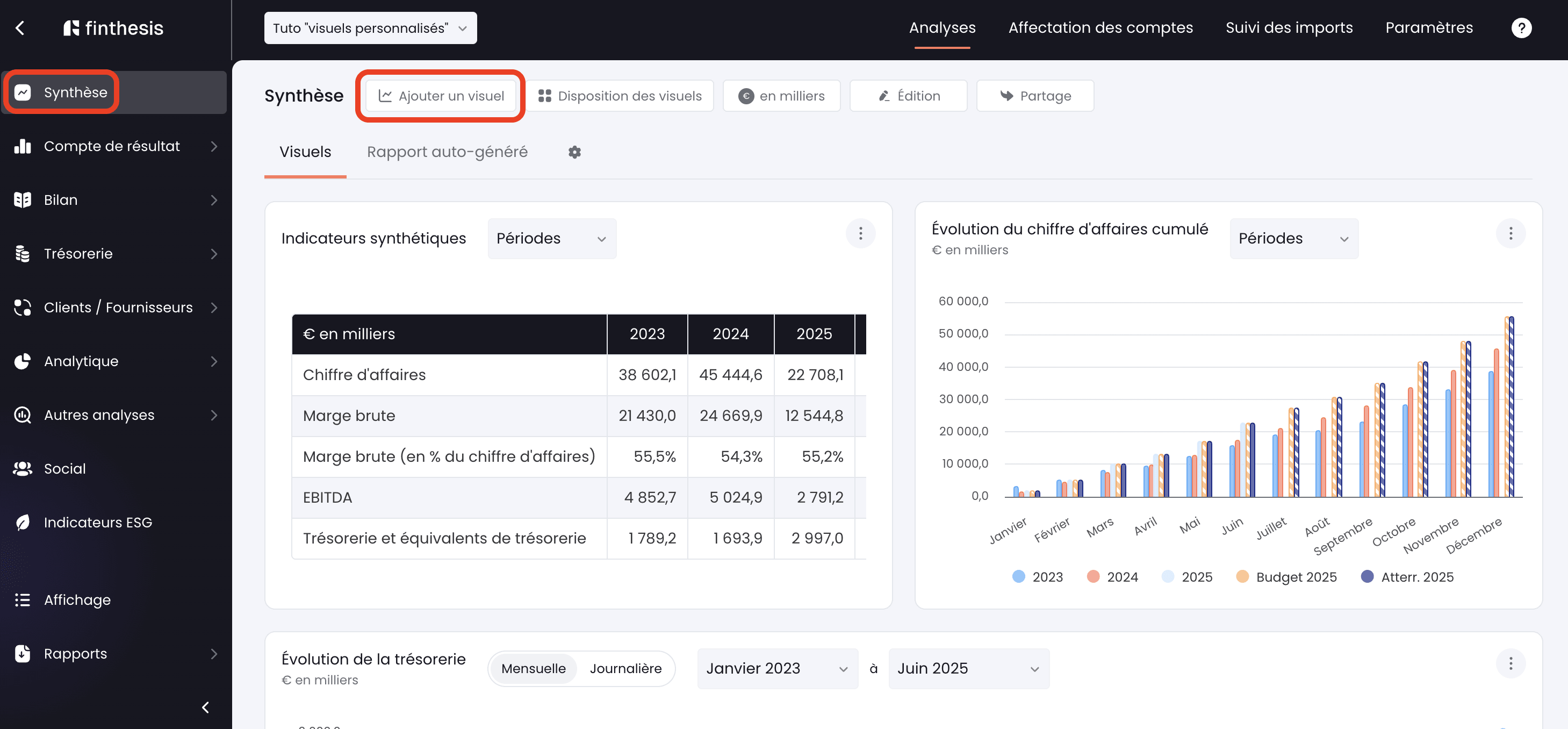This screenshot has height=729, width=1568.
Task: Click the back arrow beside finthesis logo
Action: (20, 28)
